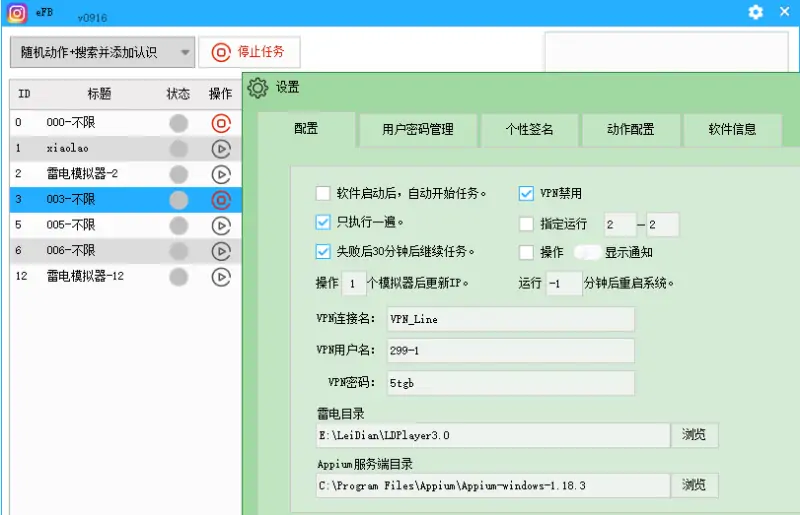Browse for the 雷电目录 folder
Screen dimensions: 800x515
click(694, 435)
